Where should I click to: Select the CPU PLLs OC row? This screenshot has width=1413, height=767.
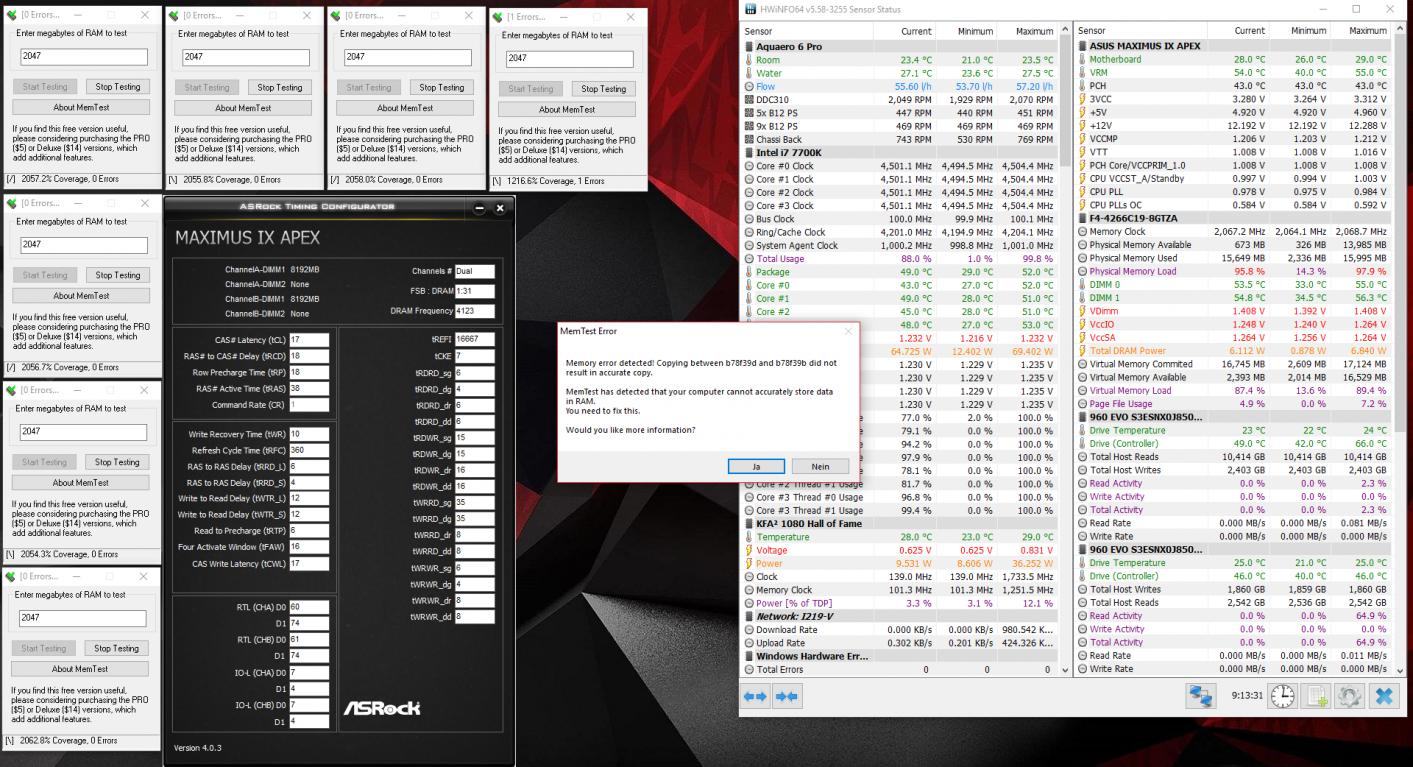click(x=1233, y=205)
